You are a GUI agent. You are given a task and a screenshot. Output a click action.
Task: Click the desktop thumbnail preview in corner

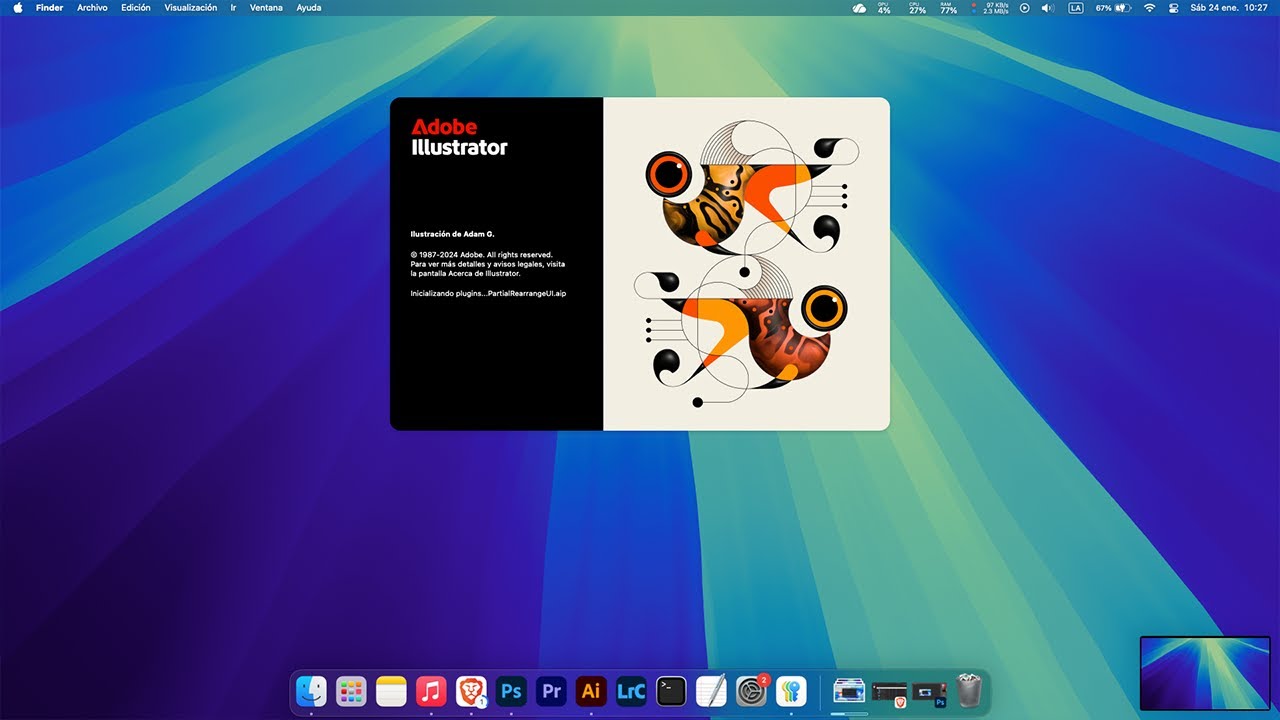[x=1205, y=673]
